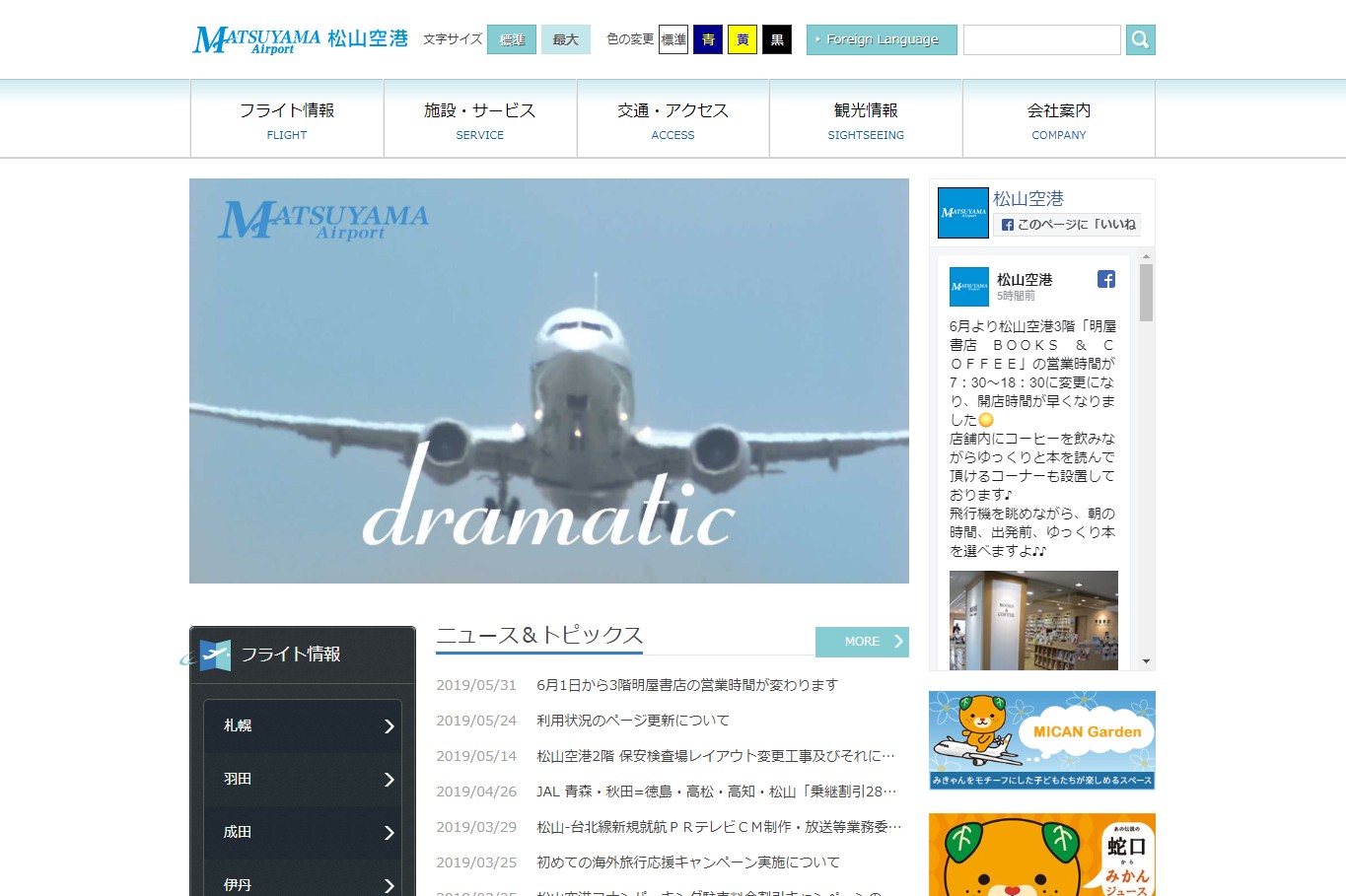Select the blue 青 color scheme

708,39
